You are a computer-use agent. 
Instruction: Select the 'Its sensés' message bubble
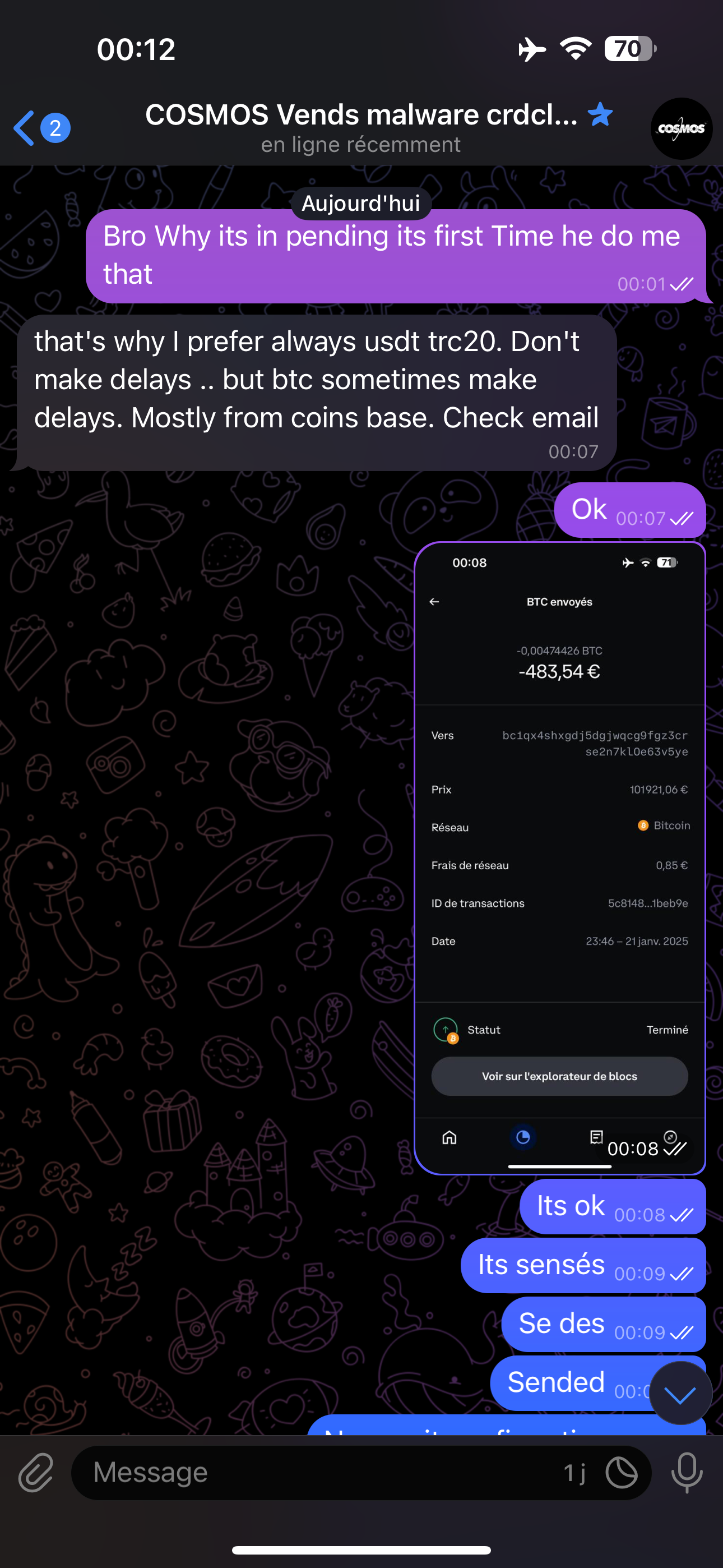tap(583, 1266)
